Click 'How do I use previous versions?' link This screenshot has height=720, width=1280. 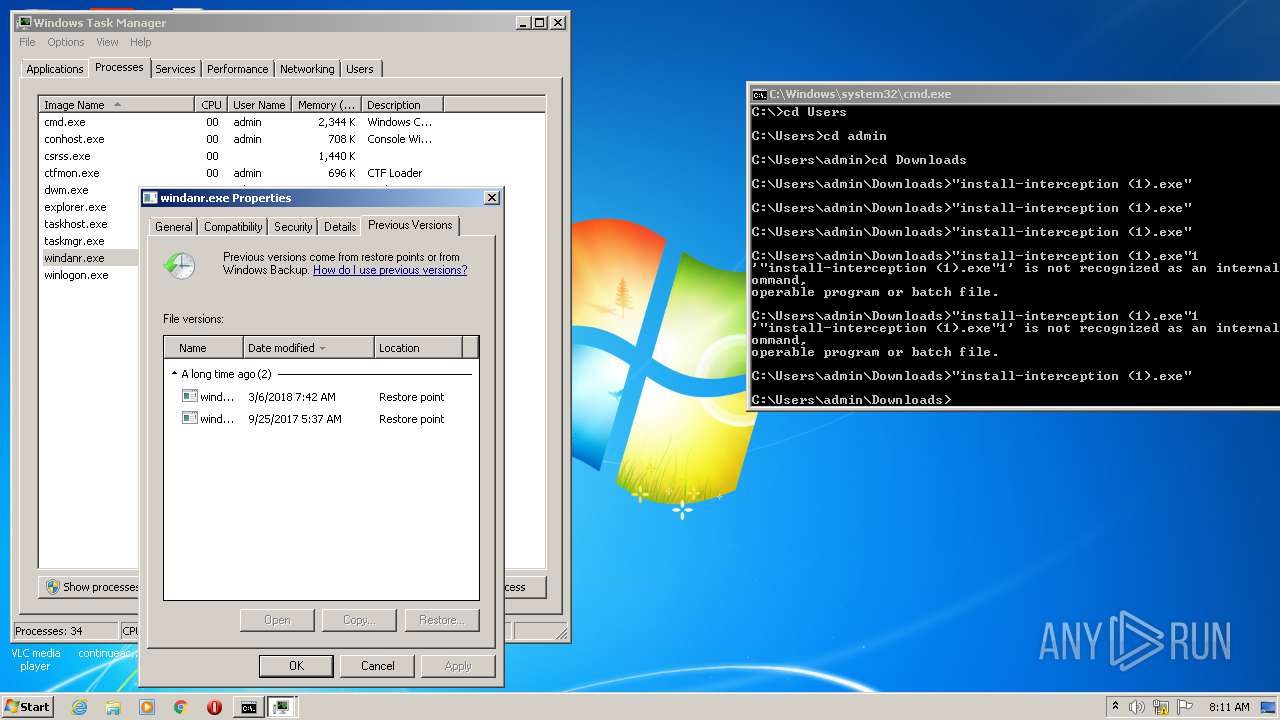[390, 270]
